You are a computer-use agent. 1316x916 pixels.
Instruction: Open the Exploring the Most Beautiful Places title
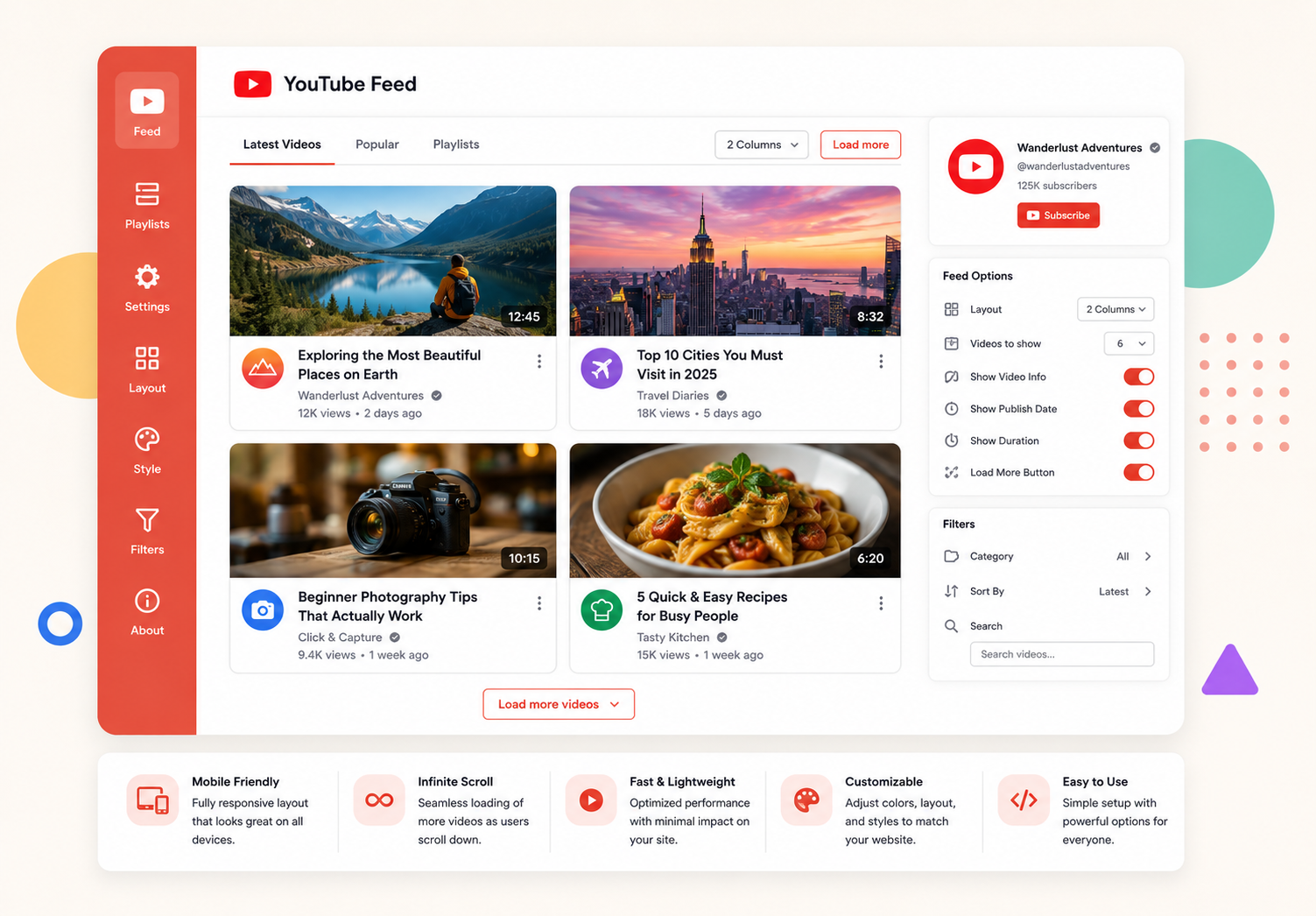tap(390, 364)
